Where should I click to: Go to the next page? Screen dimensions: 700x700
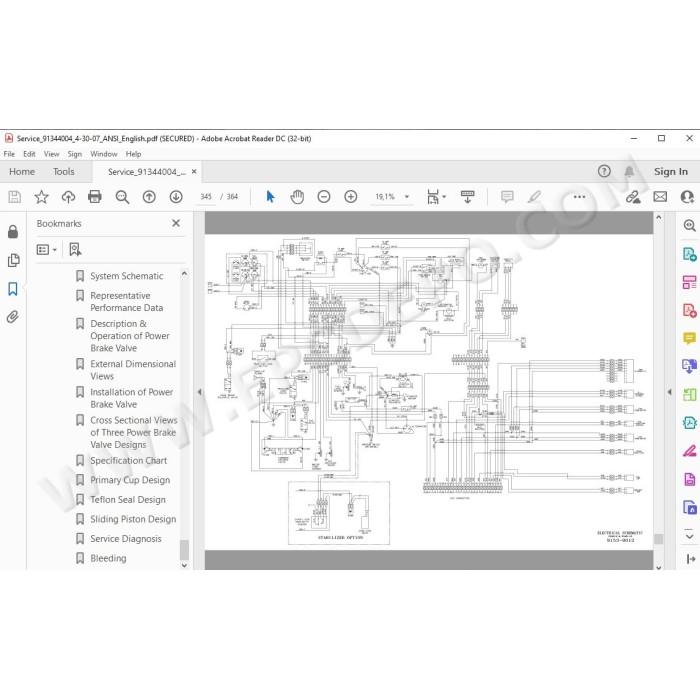(x=176, y=197)
